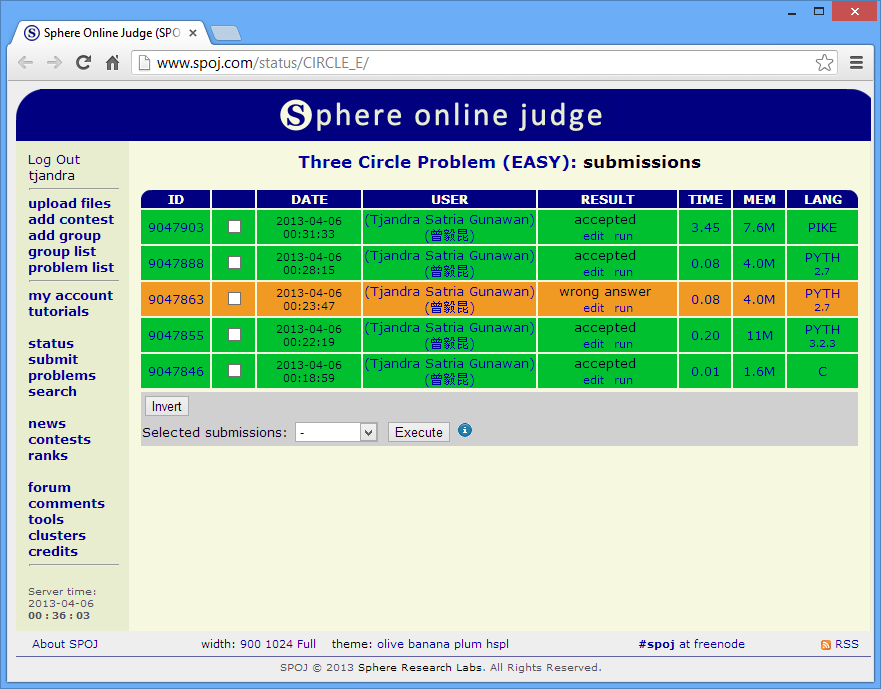Image resolution: width=881 pixels, height=689 pixels.
Task: Click run for submission 9047855
Action: pos(623,344)
